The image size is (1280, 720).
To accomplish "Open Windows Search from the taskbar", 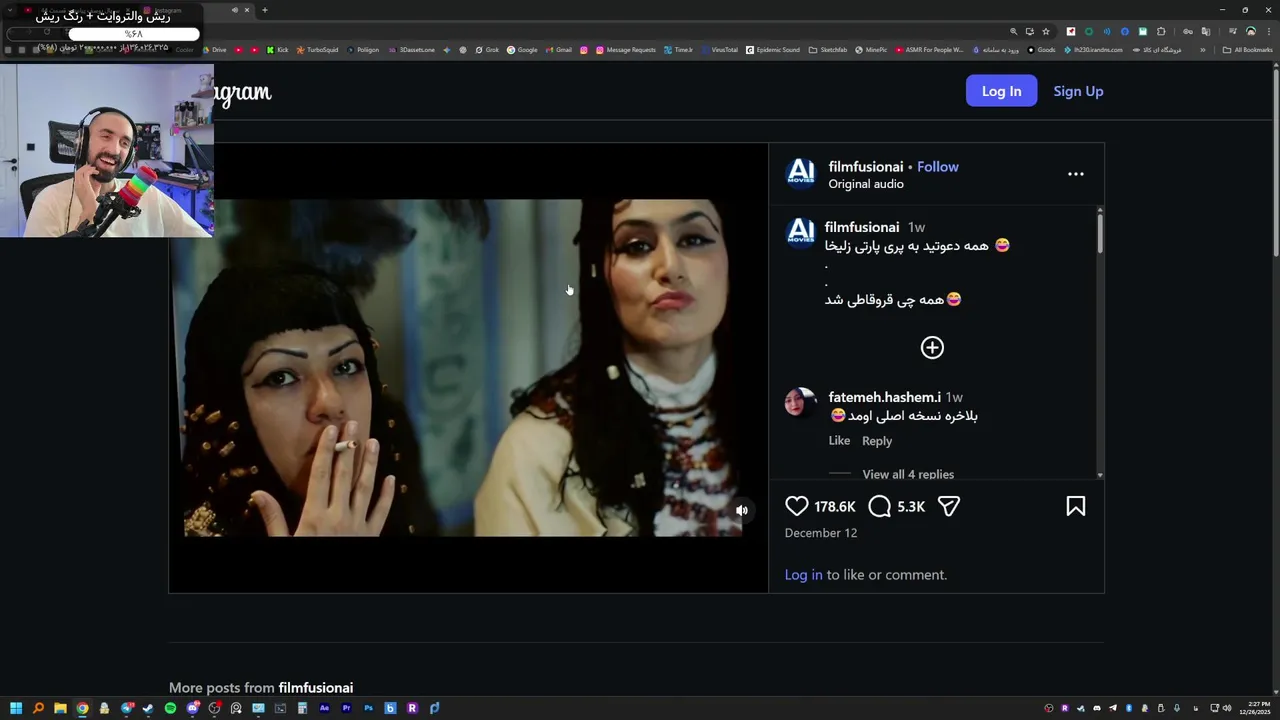I will (38, 708).
